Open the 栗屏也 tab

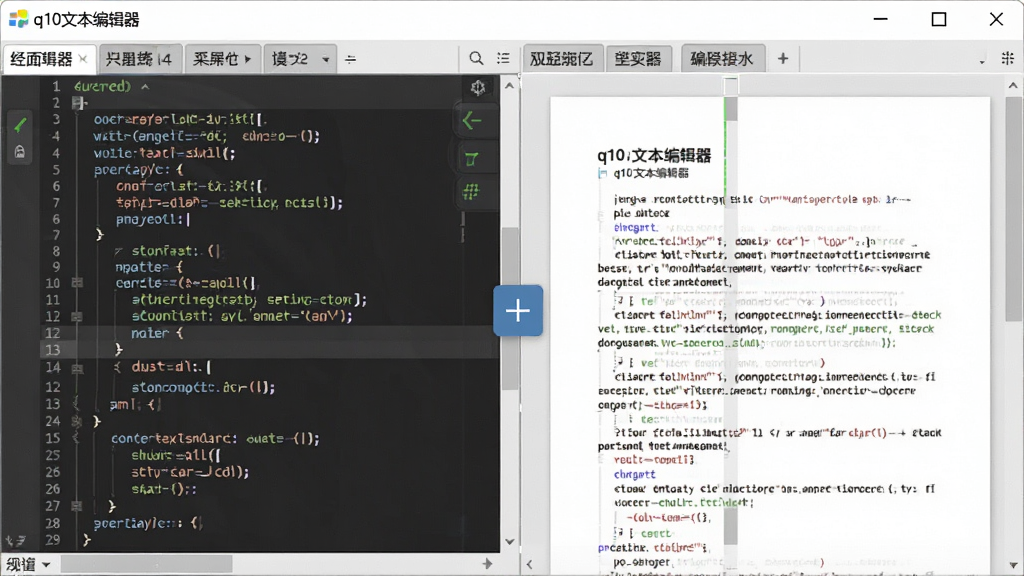(x=223, y=59)
